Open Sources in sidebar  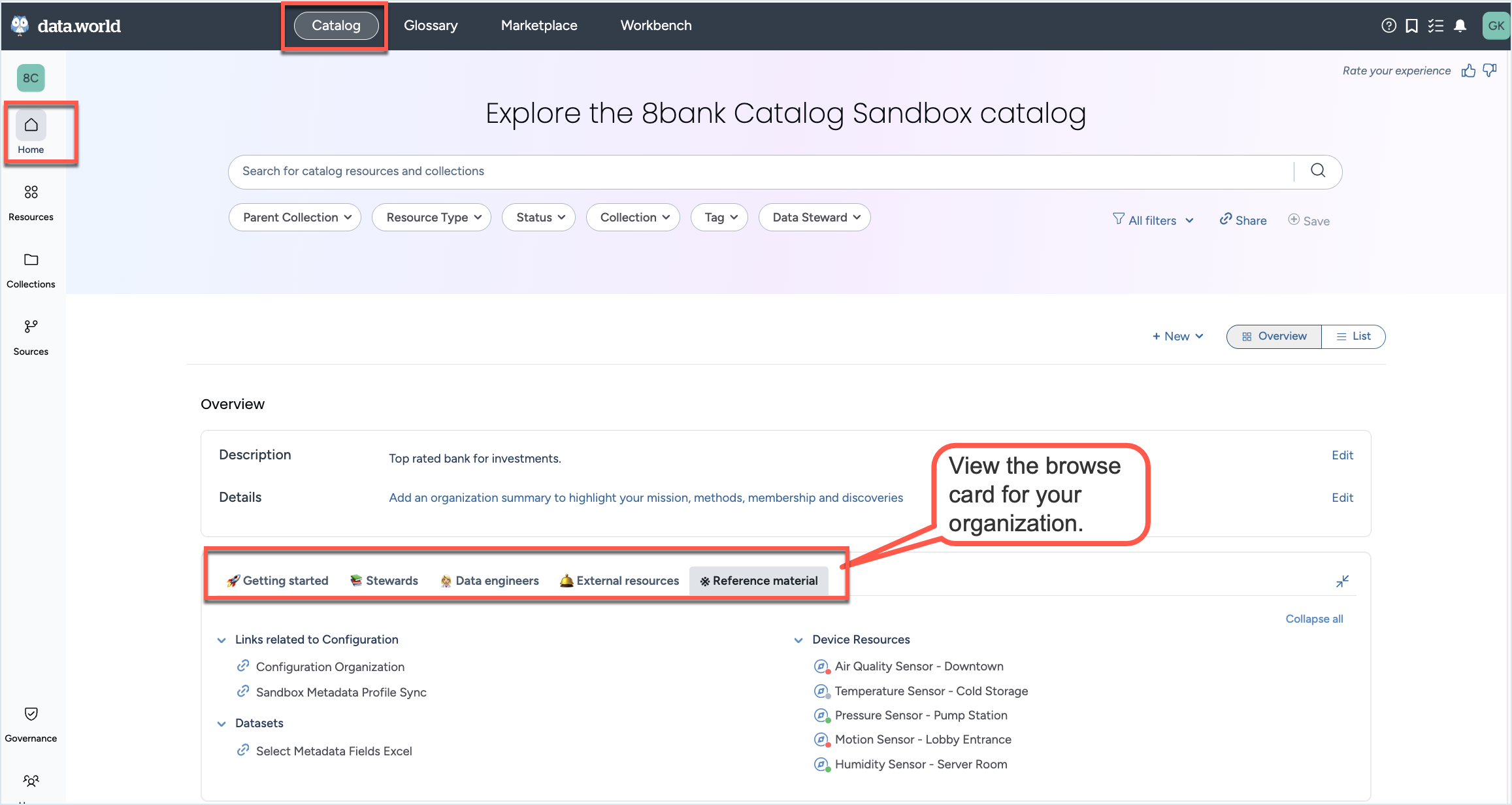click(x=31, y=337)
